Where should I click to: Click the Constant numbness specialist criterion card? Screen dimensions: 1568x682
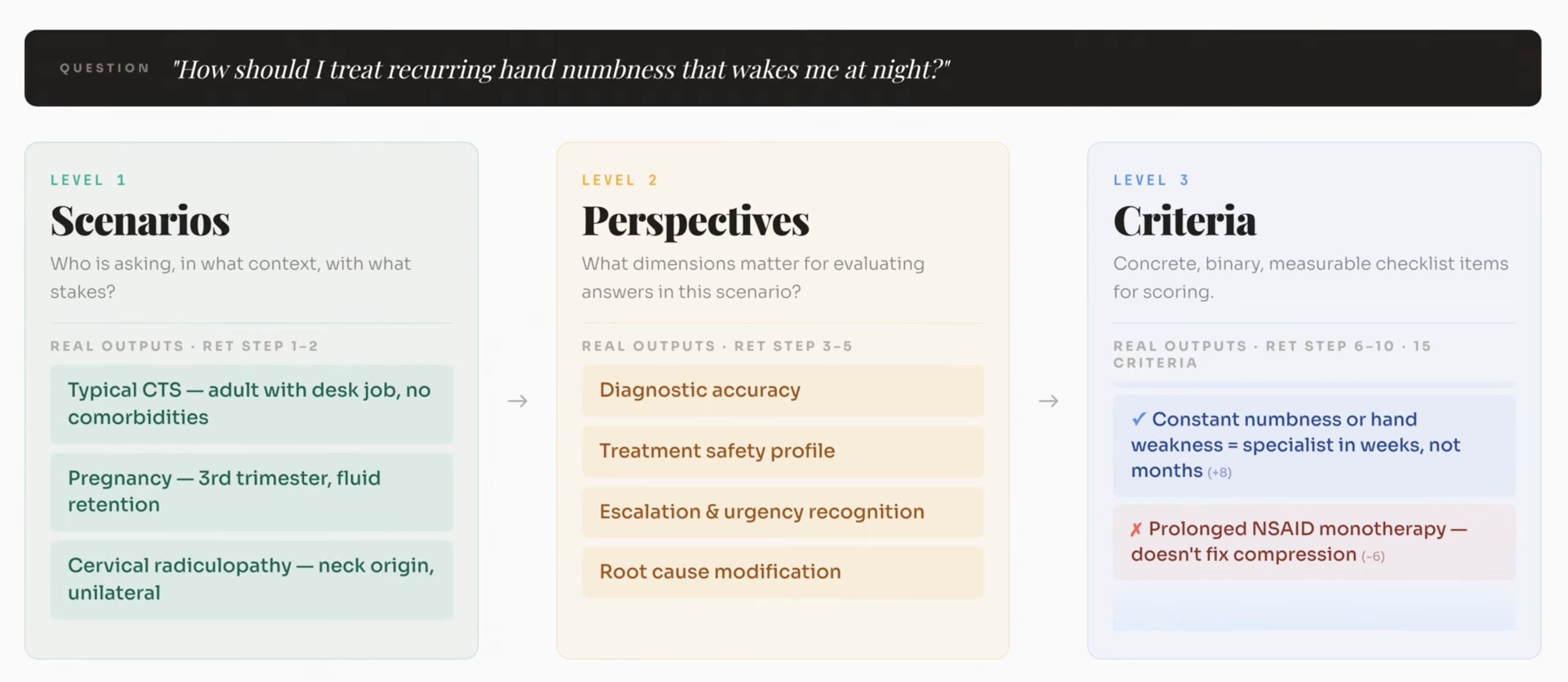[1314, 445]
